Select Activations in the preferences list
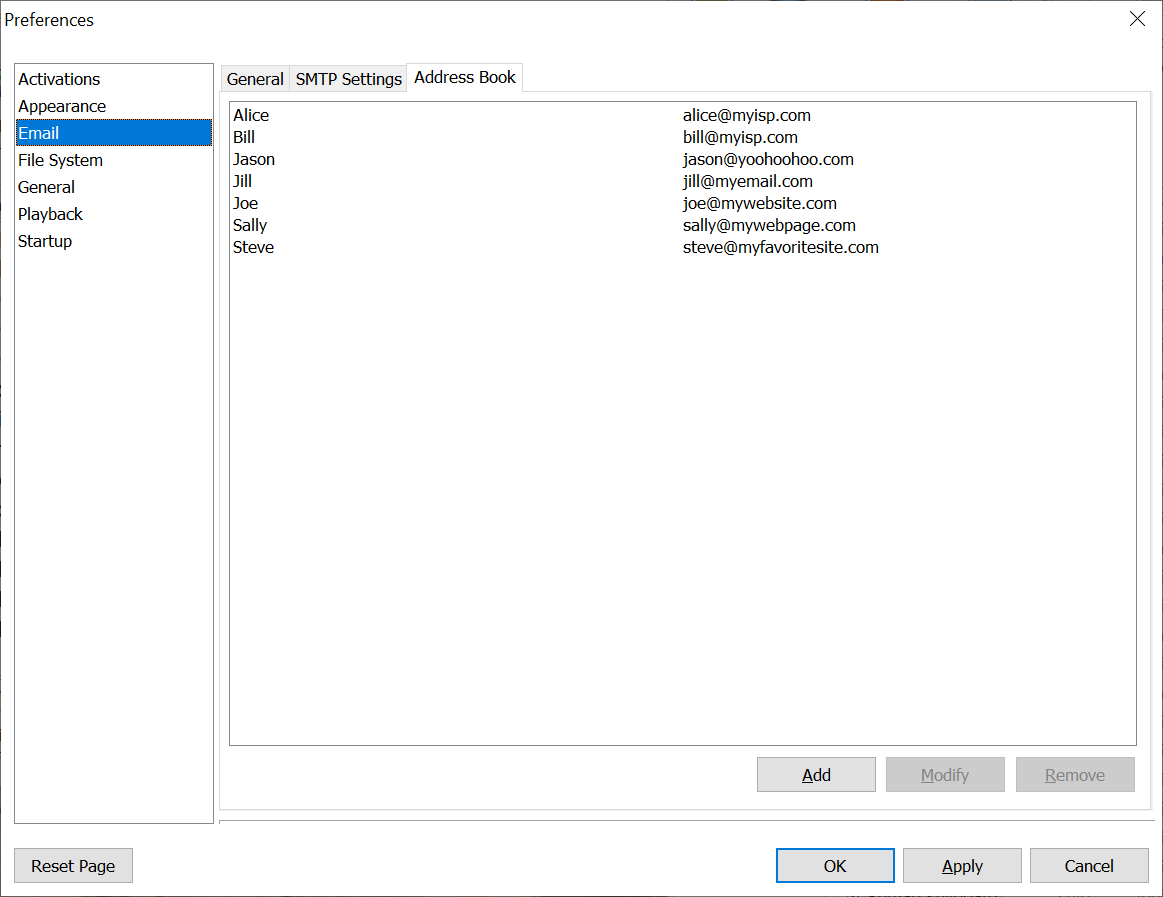 pos(59,79)
